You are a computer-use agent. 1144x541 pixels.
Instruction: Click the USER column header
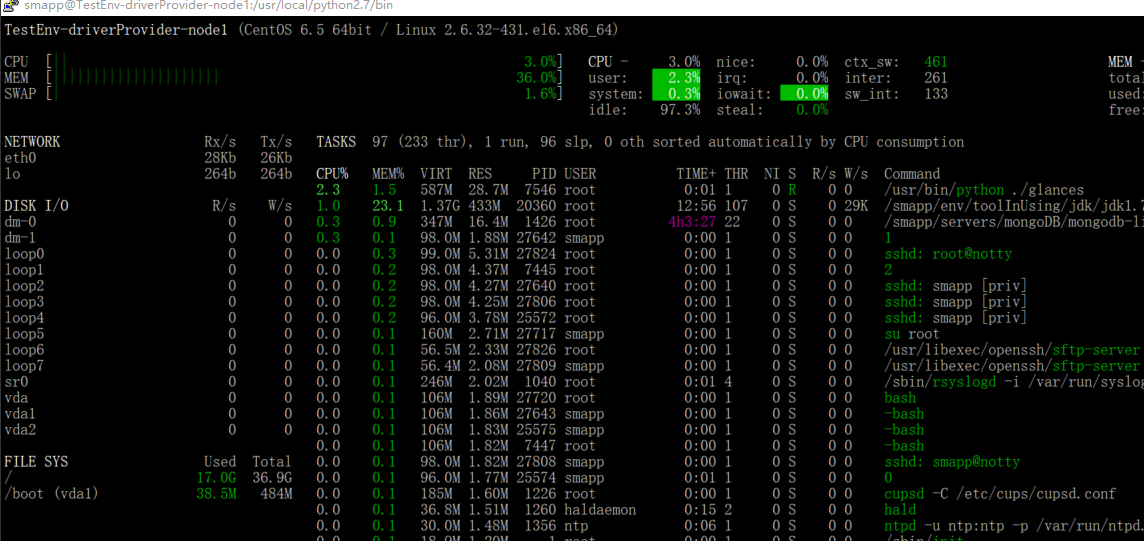(x=580, y=174)
